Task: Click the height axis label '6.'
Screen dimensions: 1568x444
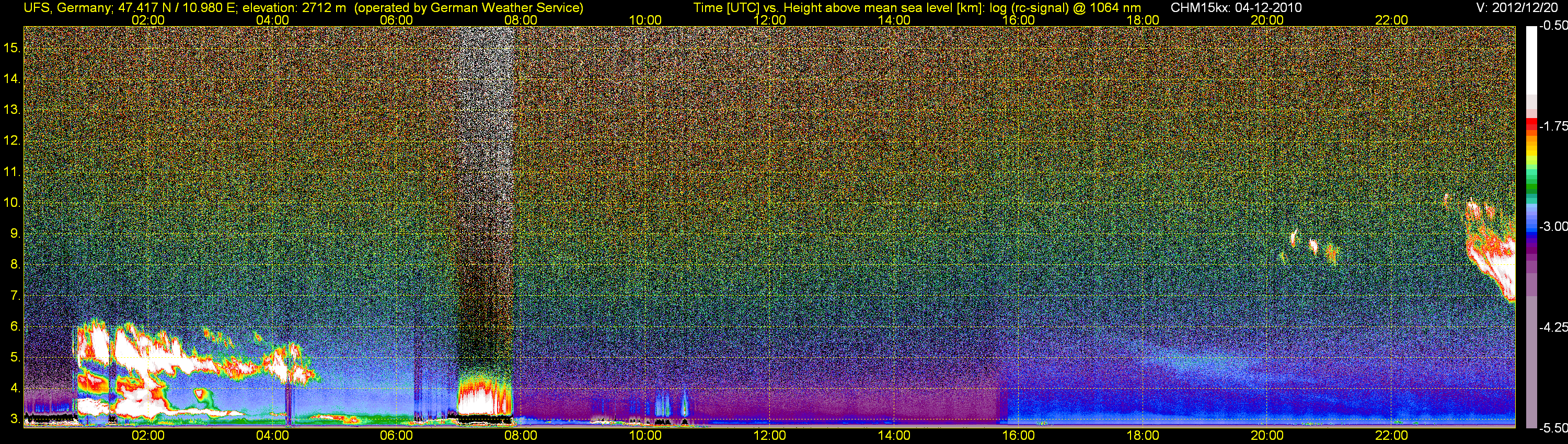Action: [15, 326]
